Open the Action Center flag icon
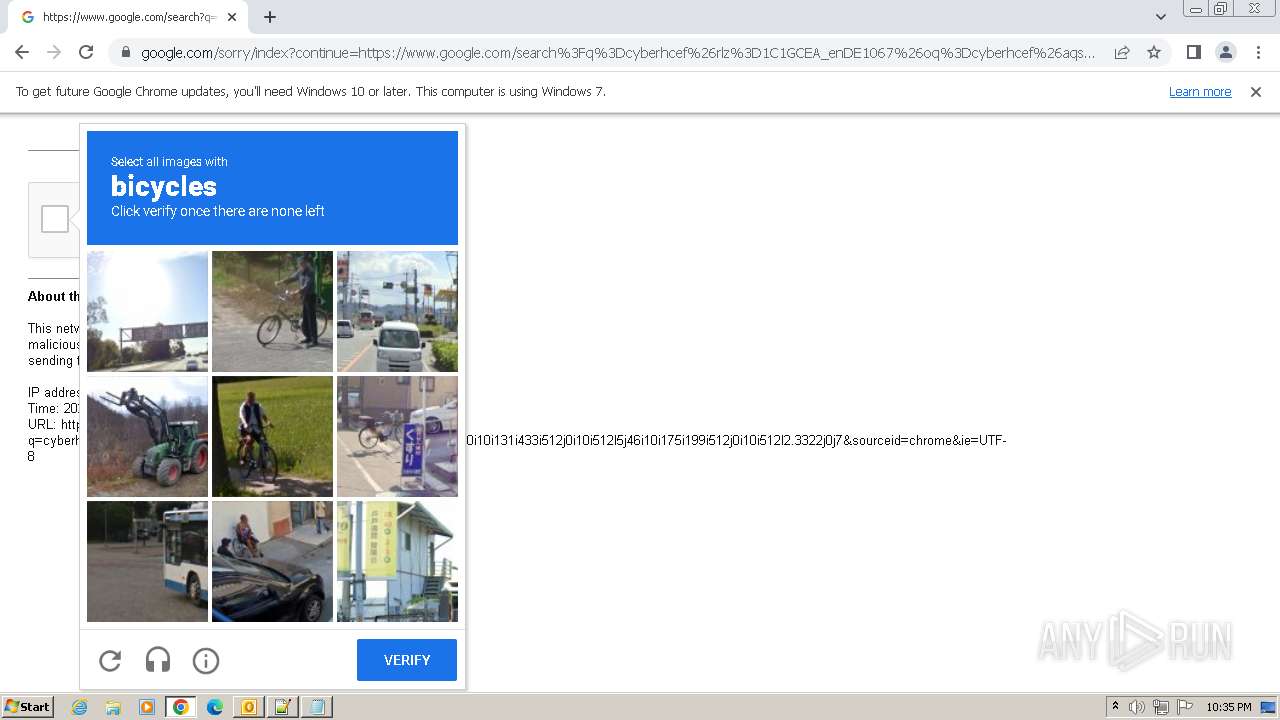 point(1185,707)
